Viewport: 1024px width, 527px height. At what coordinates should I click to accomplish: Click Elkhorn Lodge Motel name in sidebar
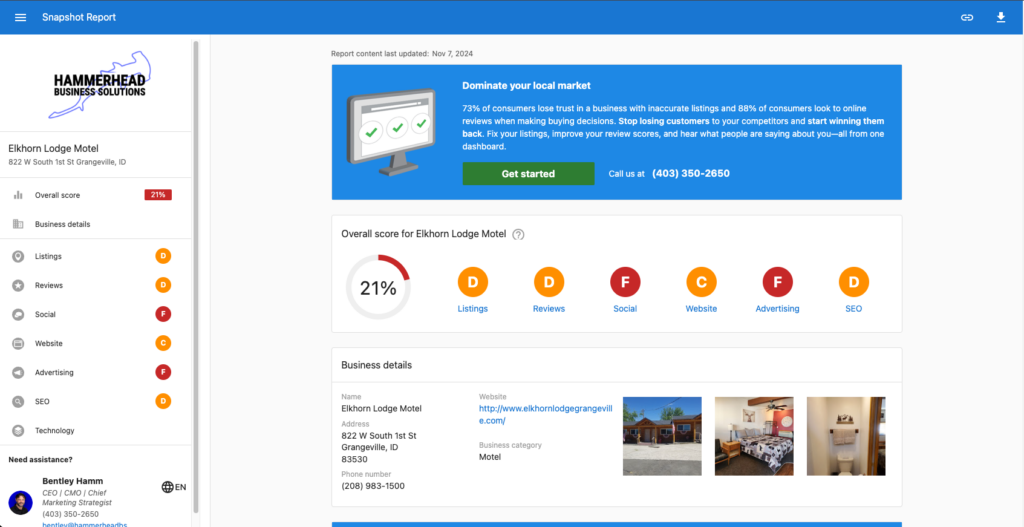[x=54, y=148]
